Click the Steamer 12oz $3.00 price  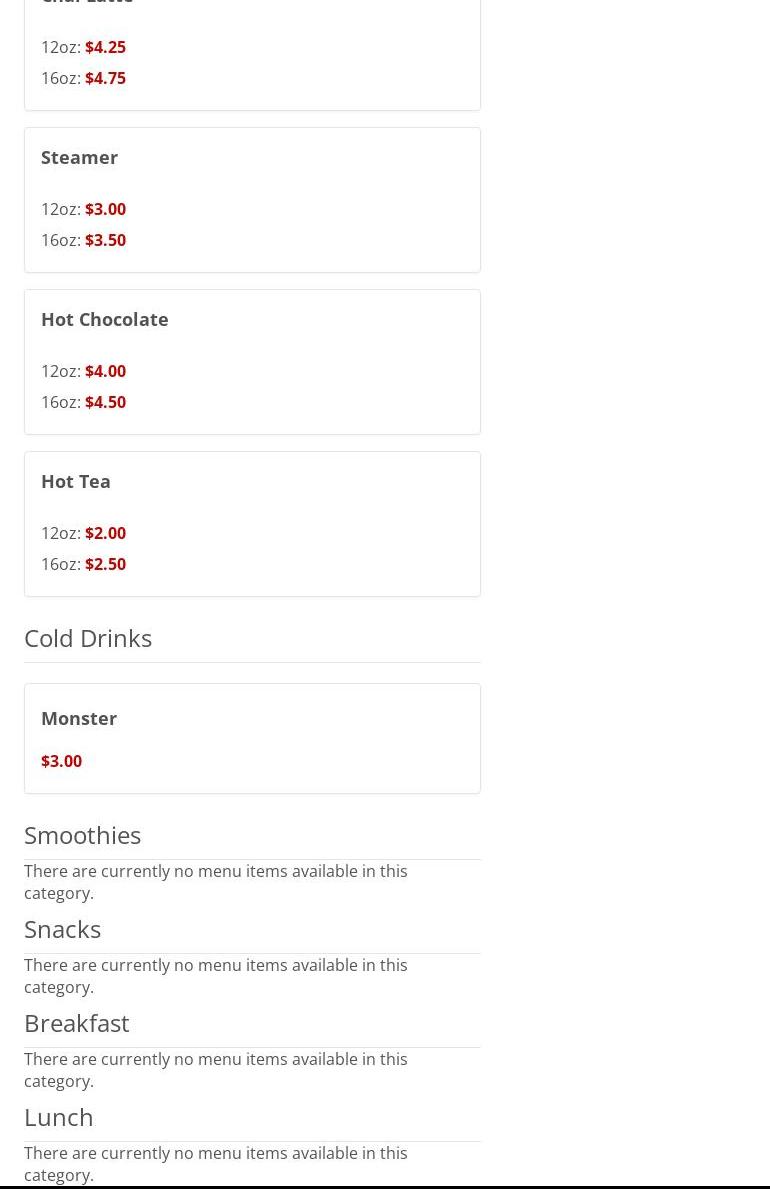tap(105, 209)
